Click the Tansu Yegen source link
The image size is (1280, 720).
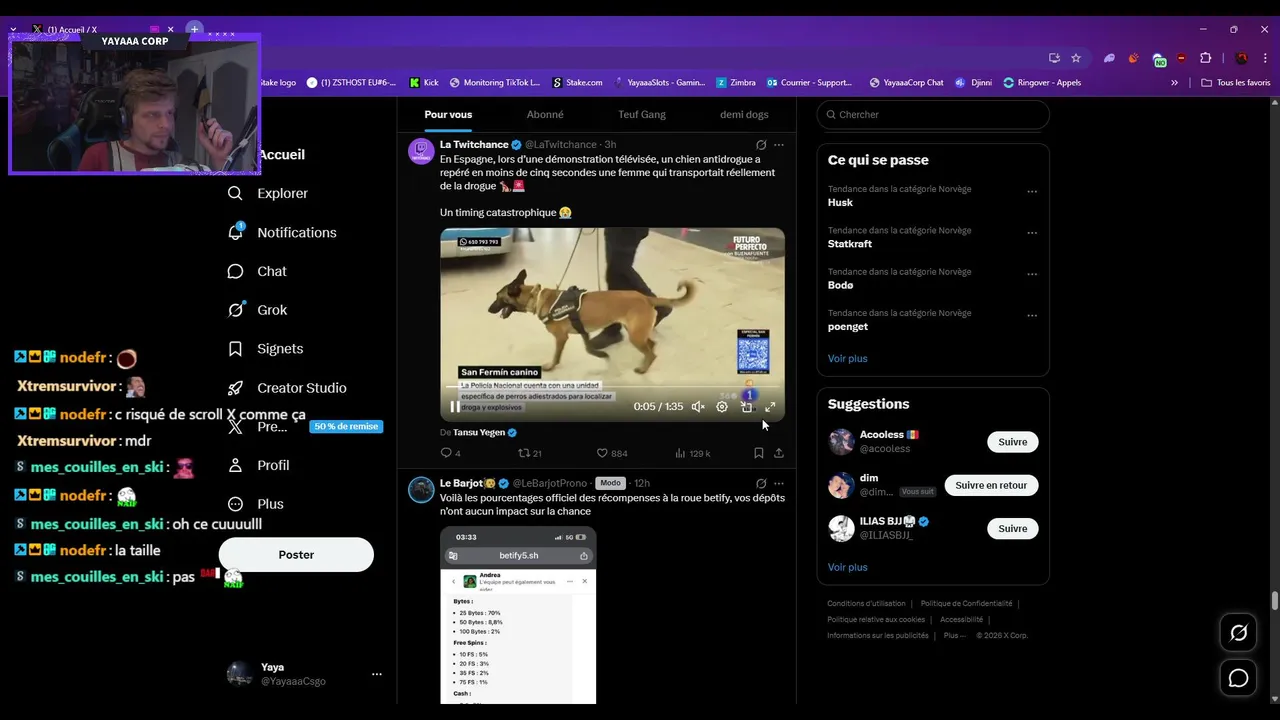point(479,432)
